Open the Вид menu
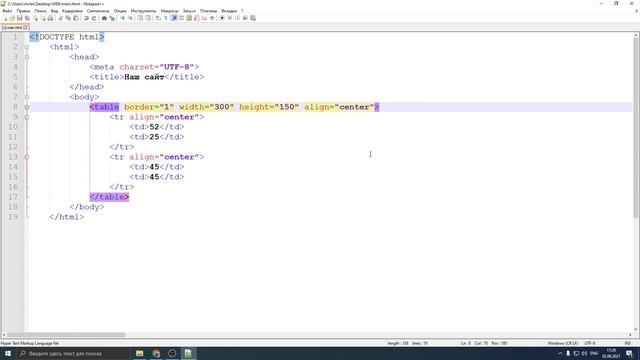This screenshot has width=640, height=360. [54, 11]
